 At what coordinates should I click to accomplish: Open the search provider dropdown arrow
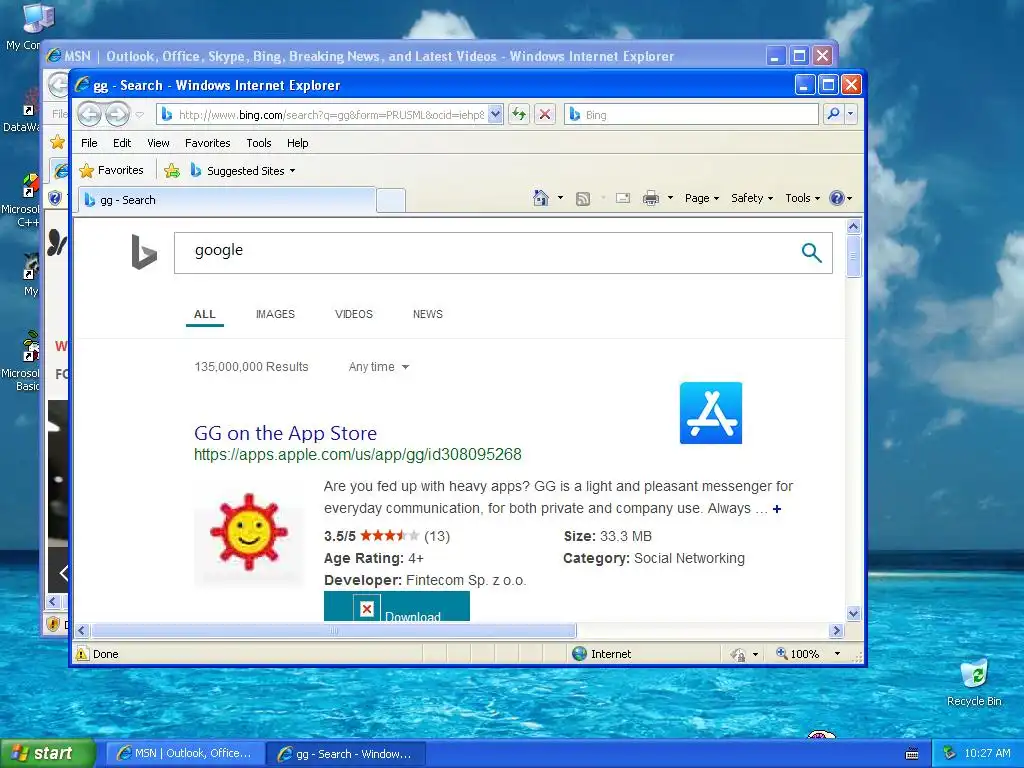tap(850, 114)
